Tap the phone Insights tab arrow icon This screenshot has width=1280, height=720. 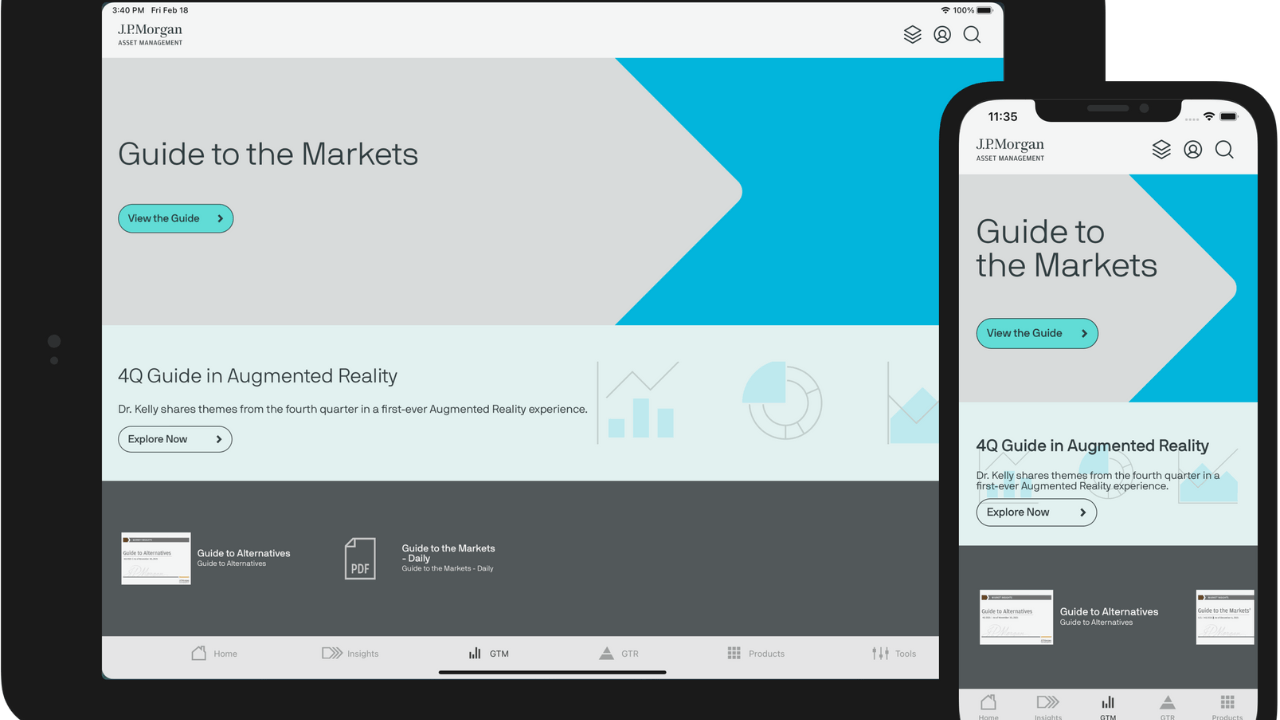pyautogui.click(x=1048, y=702)
